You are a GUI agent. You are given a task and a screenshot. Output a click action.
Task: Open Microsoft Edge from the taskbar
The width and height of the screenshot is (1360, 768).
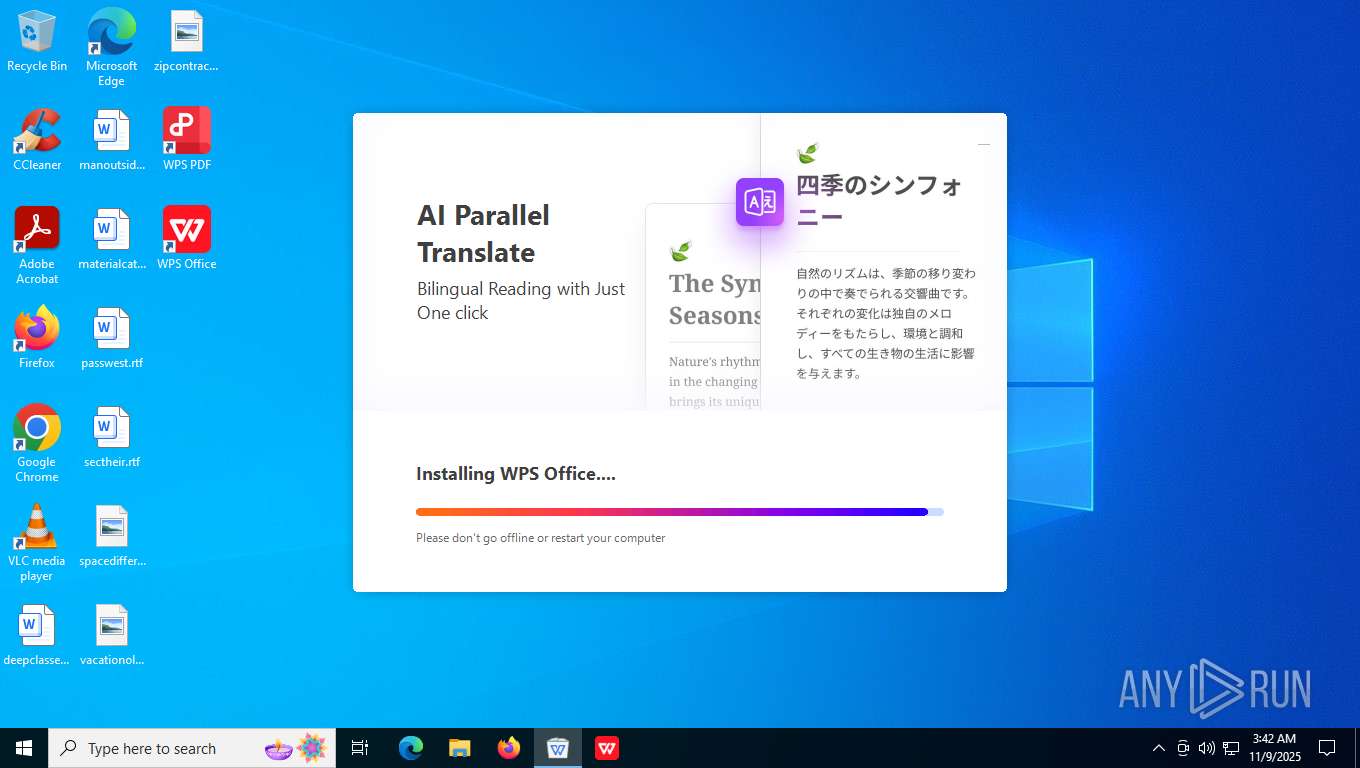[411, 748]
